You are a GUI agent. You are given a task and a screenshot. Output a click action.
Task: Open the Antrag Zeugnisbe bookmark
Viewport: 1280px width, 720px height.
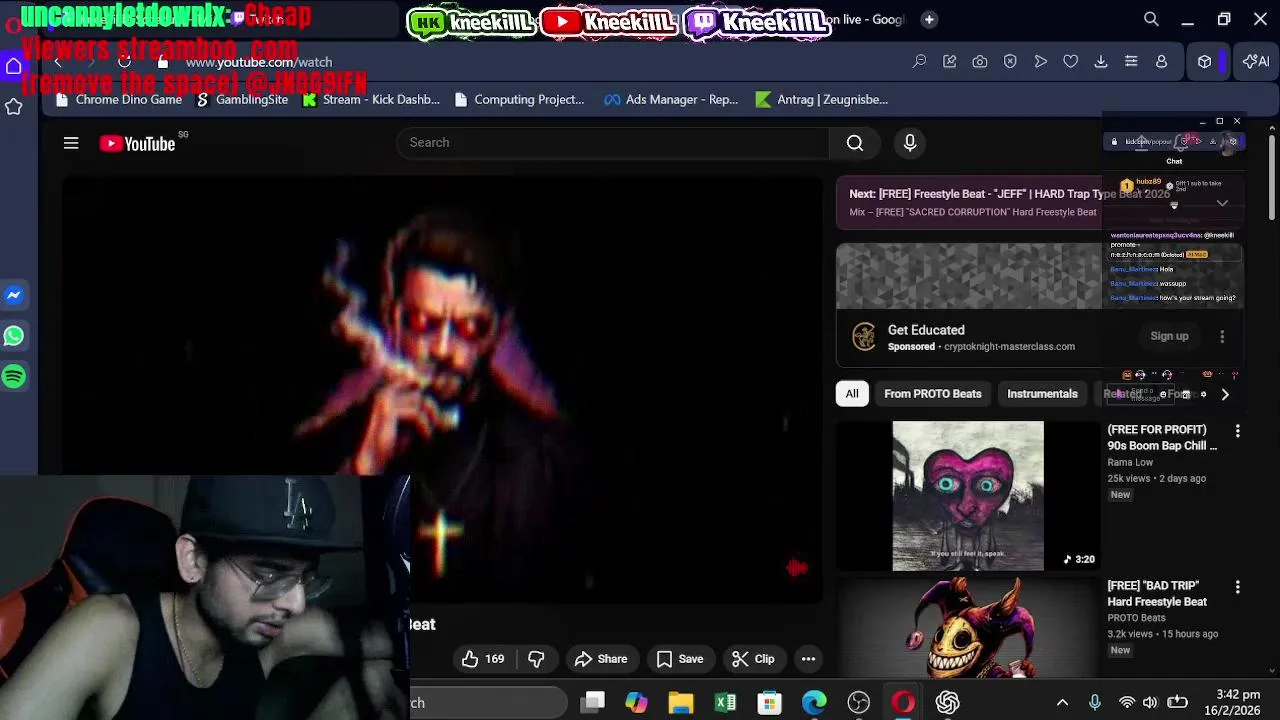click(x=822, y=100)
